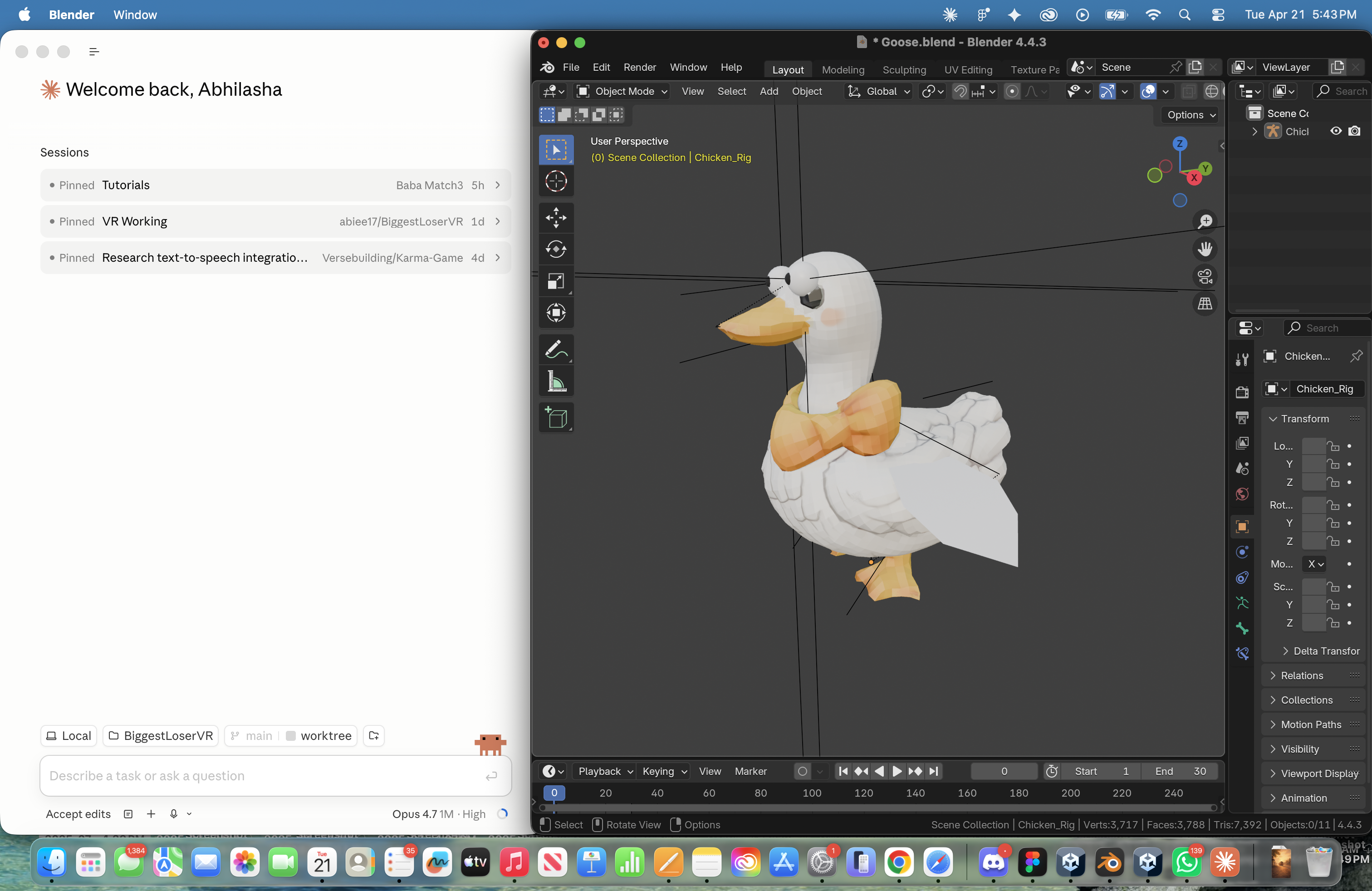Expand the Collections panel
This screenshot has width=1372, height=891.
click(1313, 700)
